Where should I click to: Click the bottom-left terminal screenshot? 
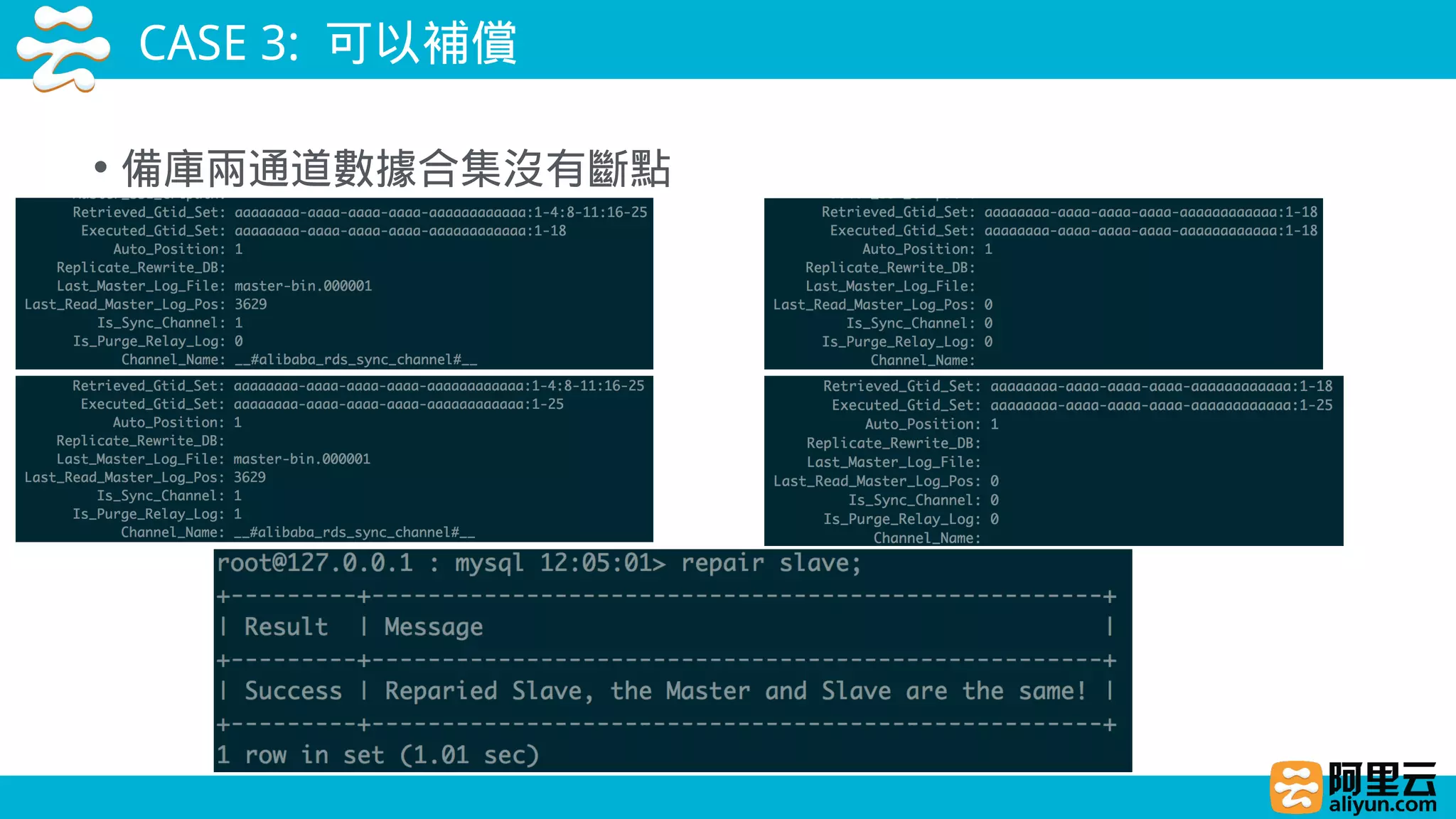(334, 459)
